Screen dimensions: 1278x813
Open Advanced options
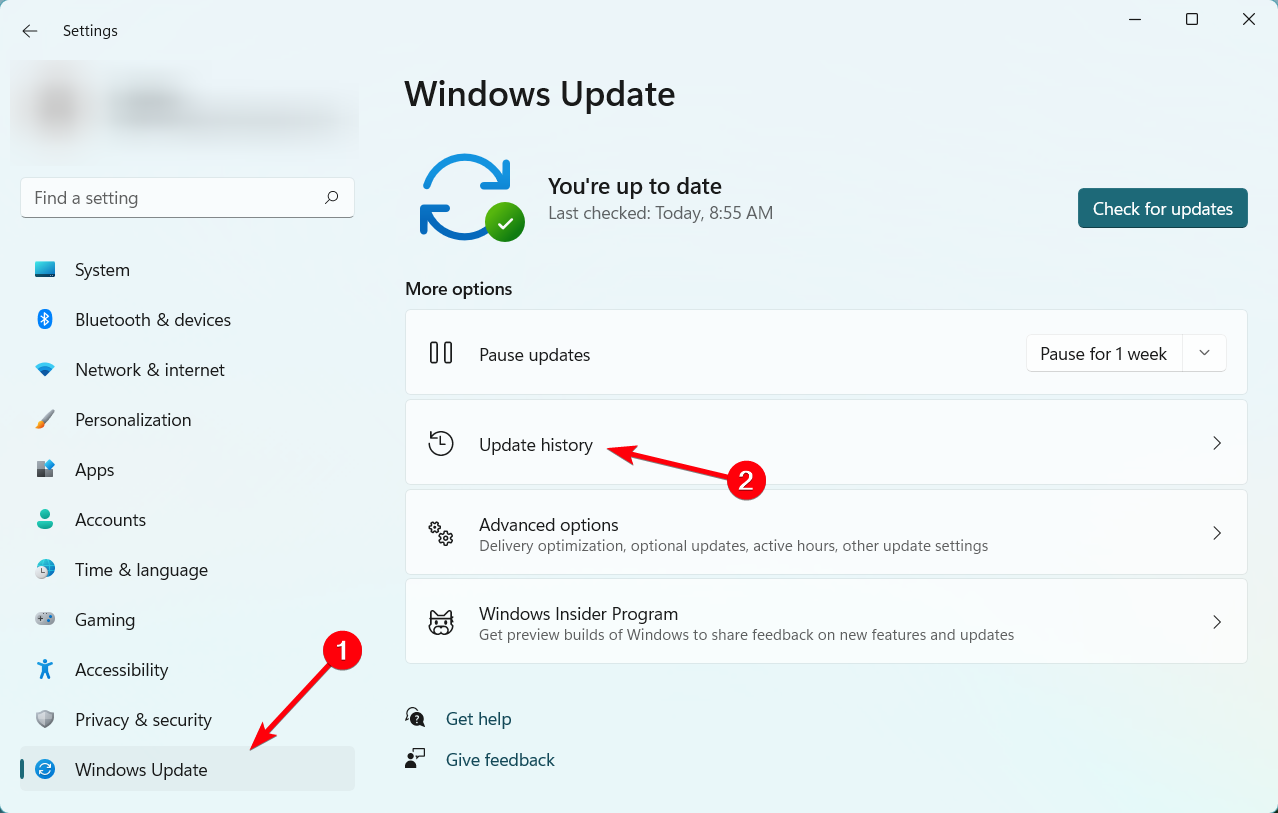(826, 532)
